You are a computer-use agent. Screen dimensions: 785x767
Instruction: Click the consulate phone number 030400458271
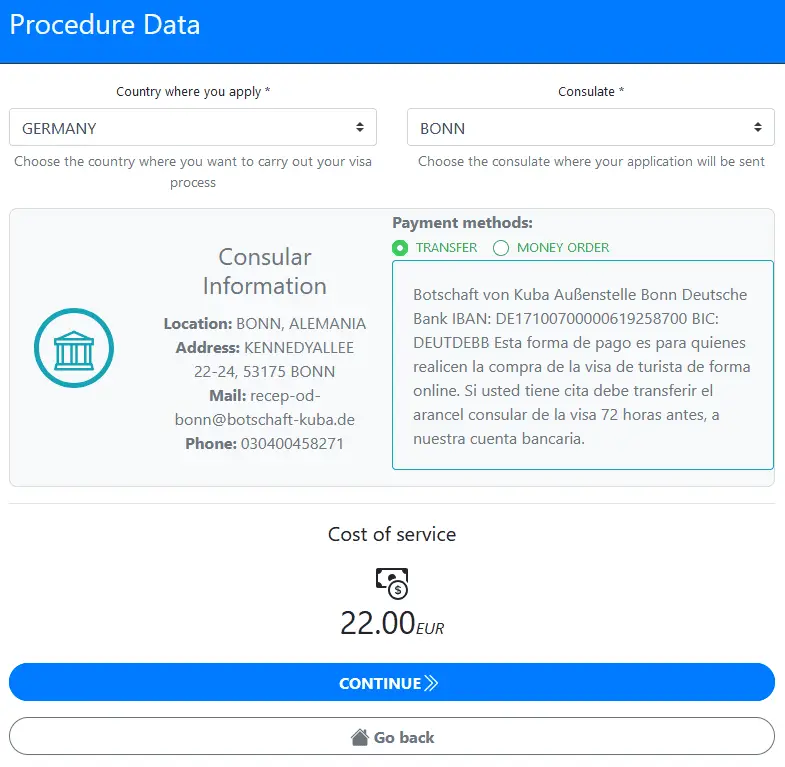point(292,443)
